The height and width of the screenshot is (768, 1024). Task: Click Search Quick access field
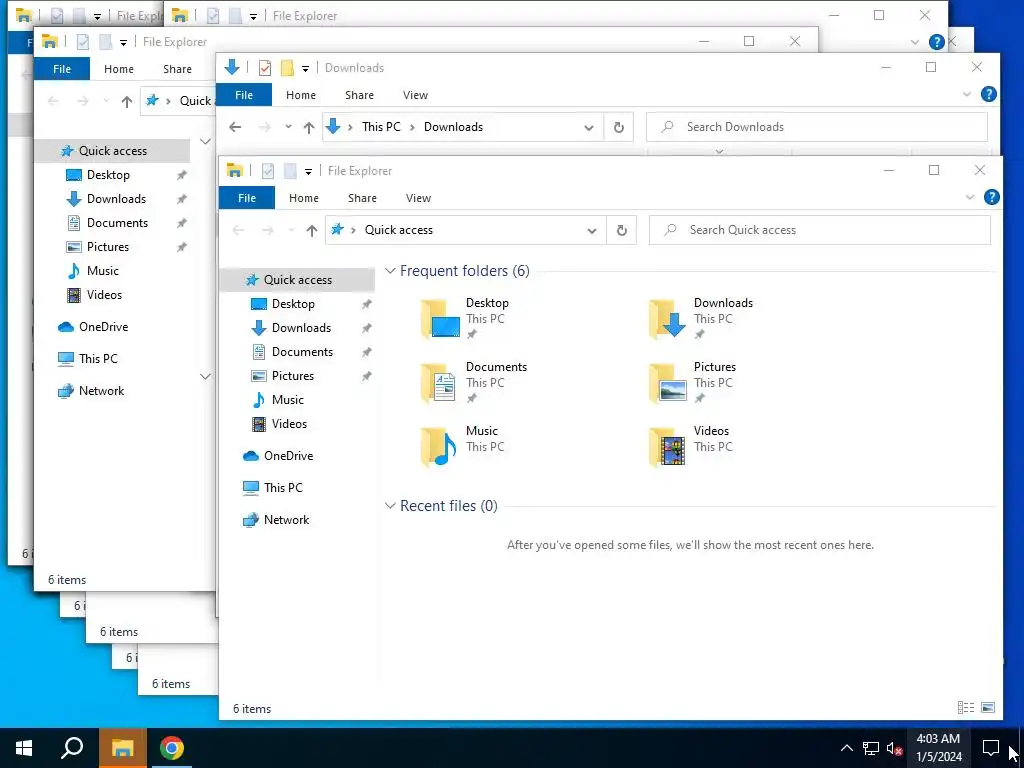pyautogui.click(x=820, y=230)
